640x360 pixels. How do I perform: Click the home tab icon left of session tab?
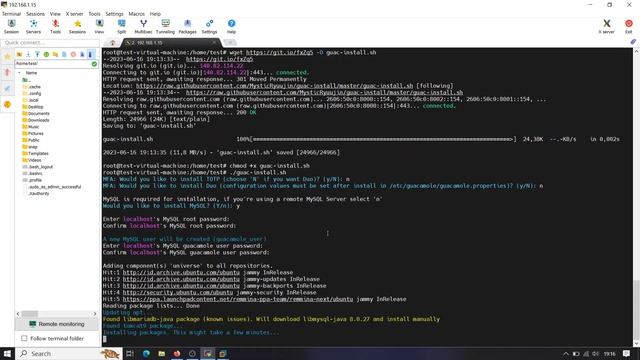(x=112, y=42)
